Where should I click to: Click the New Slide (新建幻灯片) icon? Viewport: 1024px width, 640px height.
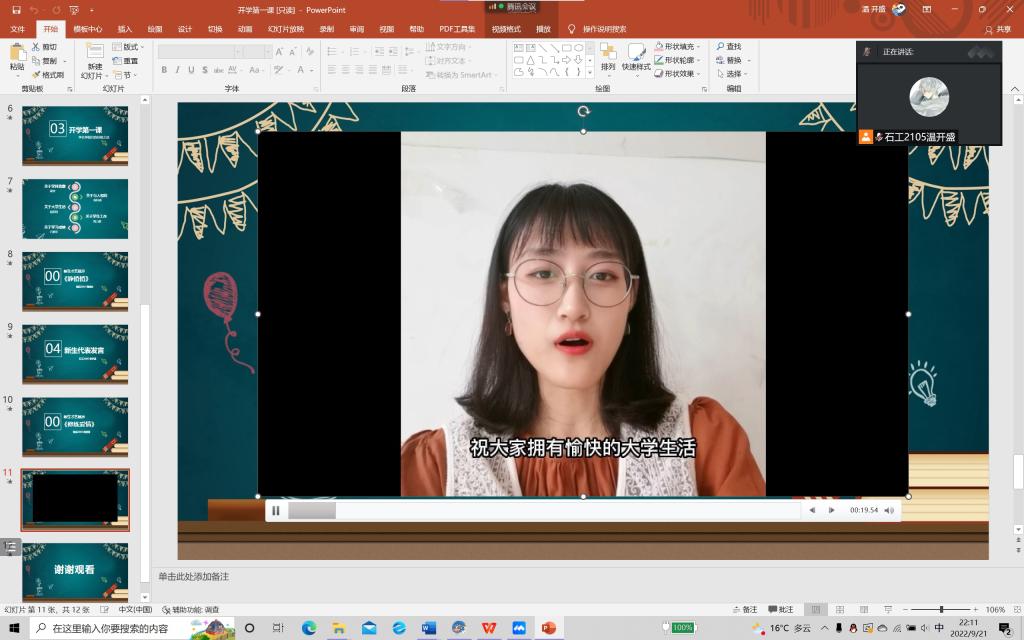[x=93, y=57]
